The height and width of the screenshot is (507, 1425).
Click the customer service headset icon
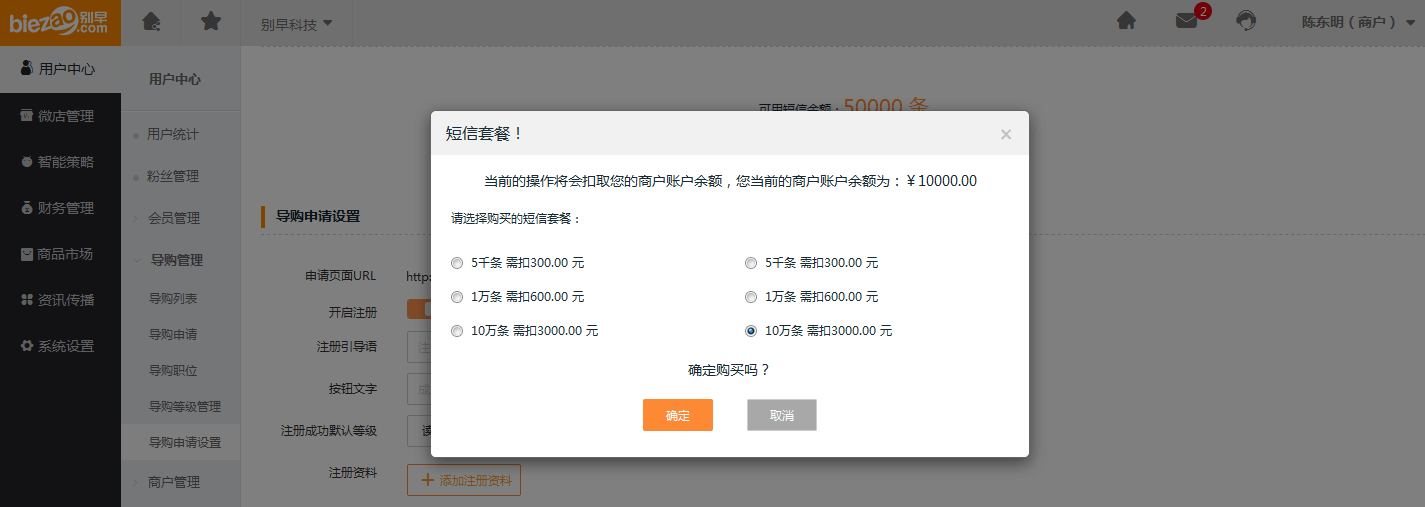pos(1246,22)
